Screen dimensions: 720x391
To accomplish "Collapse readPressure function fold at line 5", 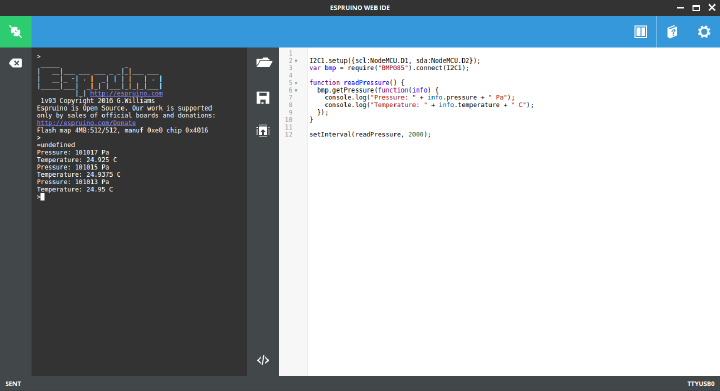I will 296,83.
